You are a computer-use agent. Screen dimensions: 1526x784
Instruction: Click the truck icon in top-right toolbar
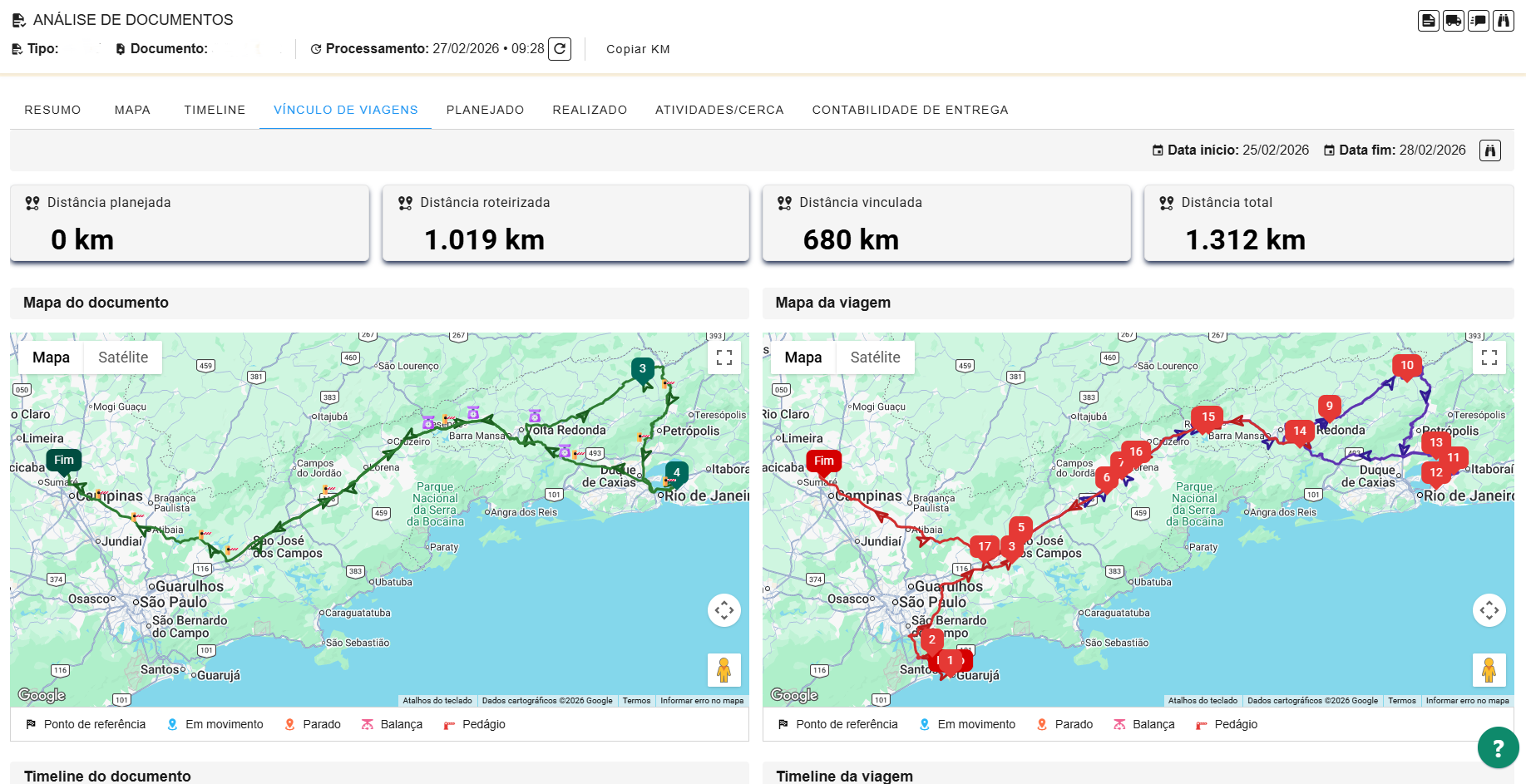point(1453,21)
